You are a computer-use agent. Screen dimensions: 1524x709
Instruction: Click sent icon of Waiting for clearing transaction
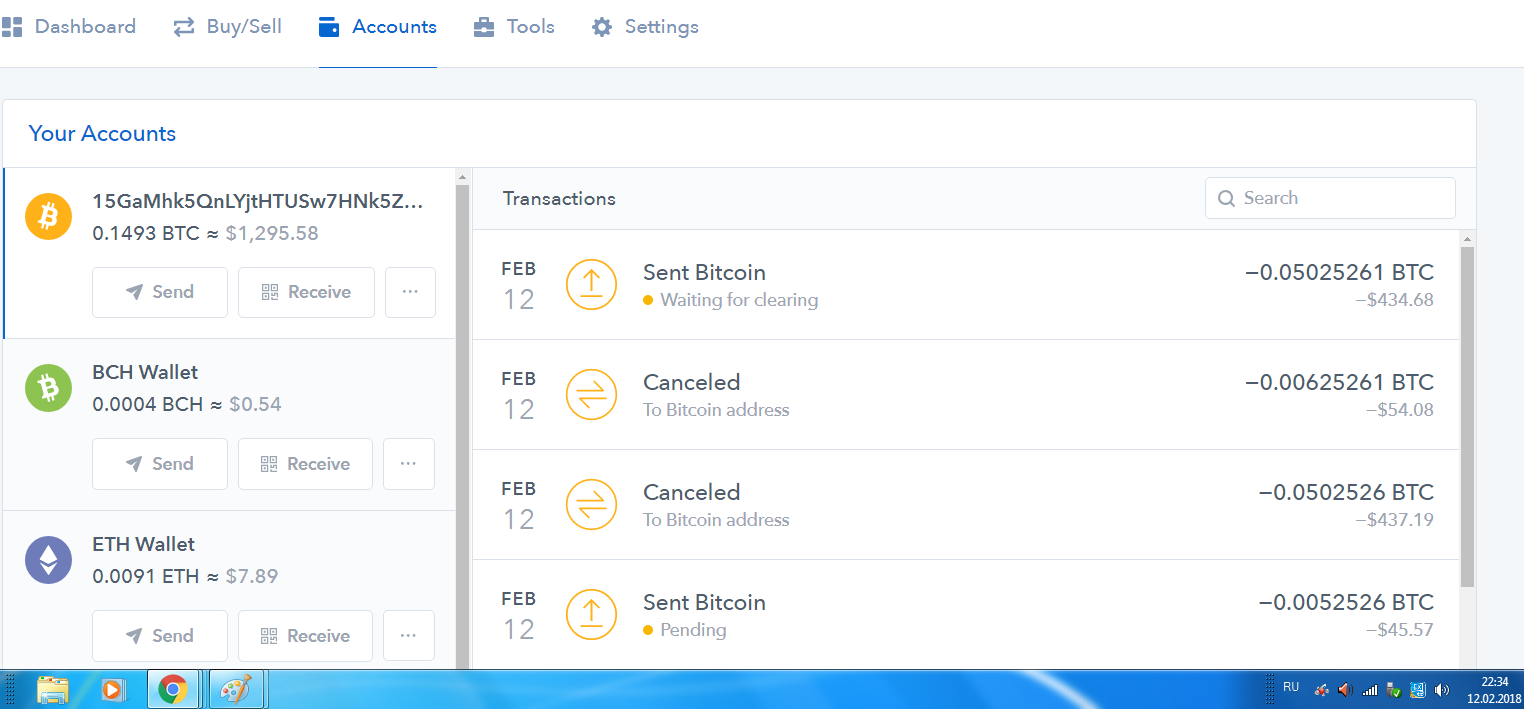pos(591,284)
